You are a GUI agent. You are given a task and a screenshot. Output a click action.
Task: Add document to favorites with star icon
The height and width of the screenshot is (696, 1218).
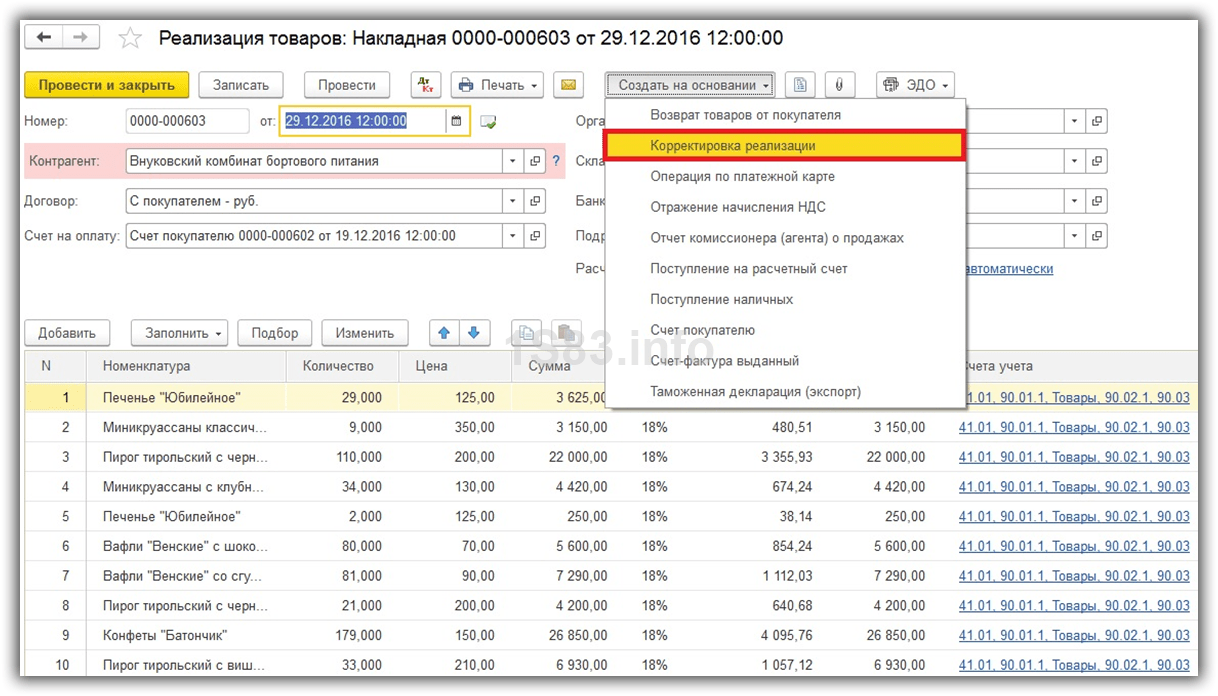130,38
